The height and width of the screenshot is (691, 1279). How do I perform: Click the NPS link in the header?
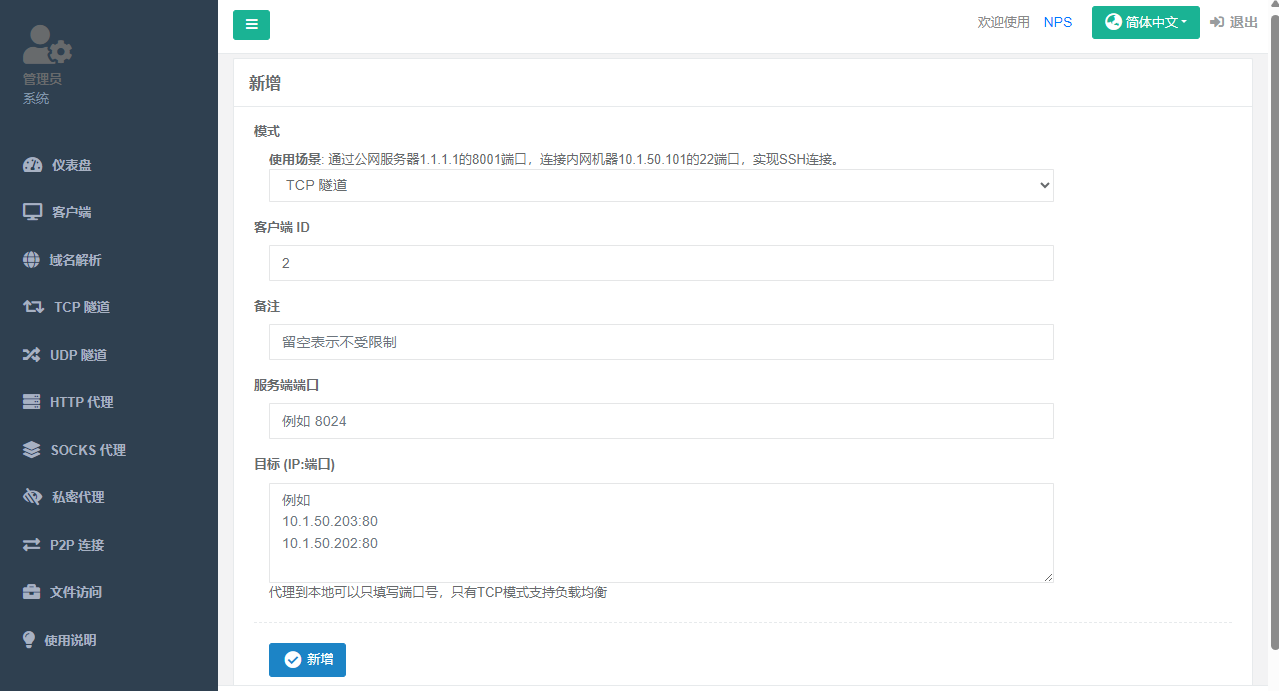coord(1057,22)
